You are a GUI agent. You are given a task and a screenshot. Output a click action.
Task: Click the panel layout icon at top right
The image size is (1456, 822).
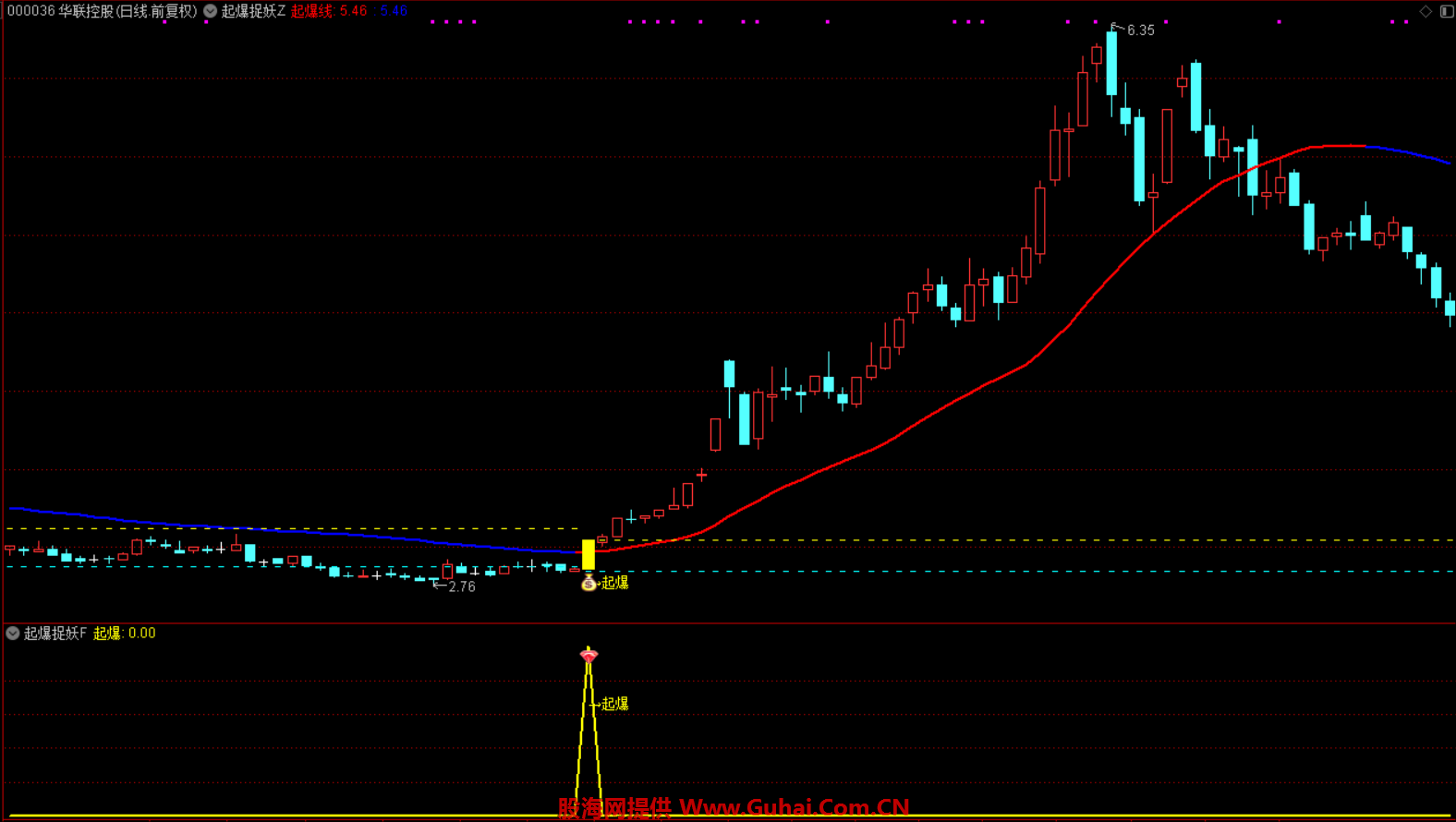[1447, 11]
